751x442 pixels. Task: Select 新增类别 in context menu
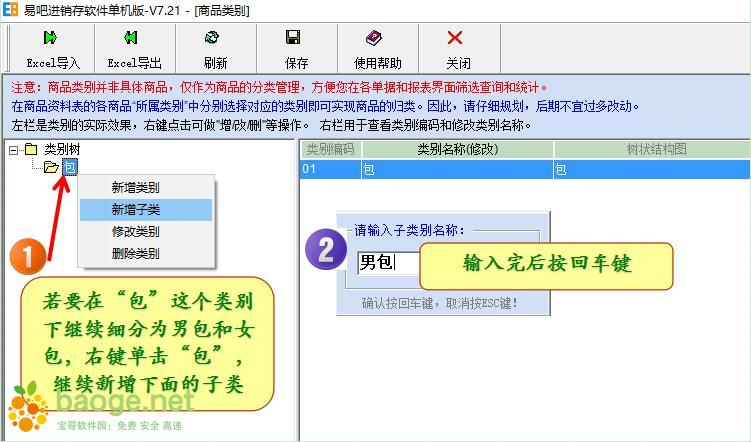coord(135,187)
